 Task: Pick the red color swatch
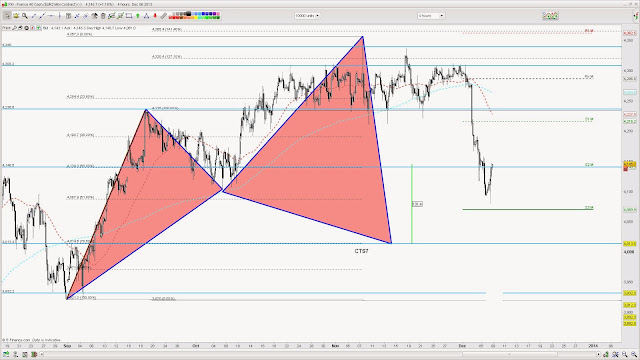(x=173, y=18)
